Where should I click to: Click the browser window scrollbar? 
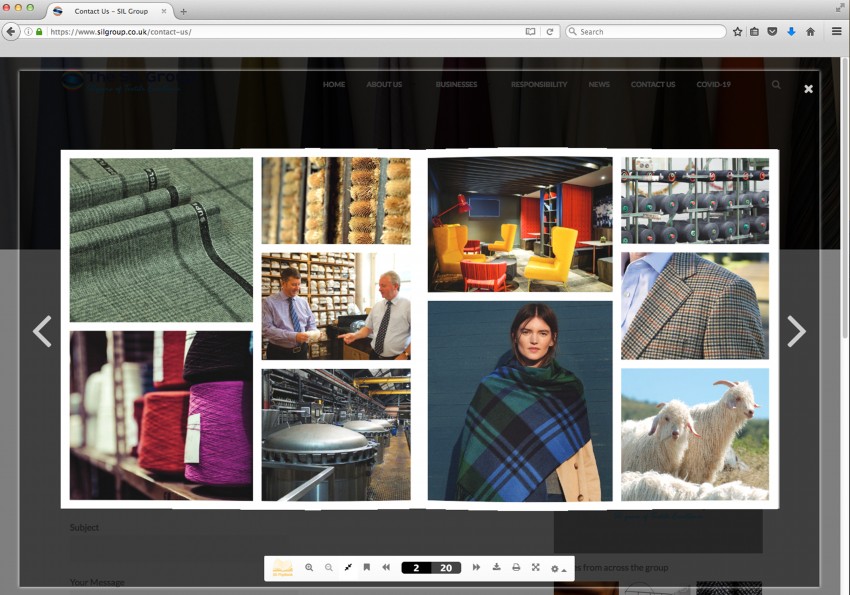point(846,198)
